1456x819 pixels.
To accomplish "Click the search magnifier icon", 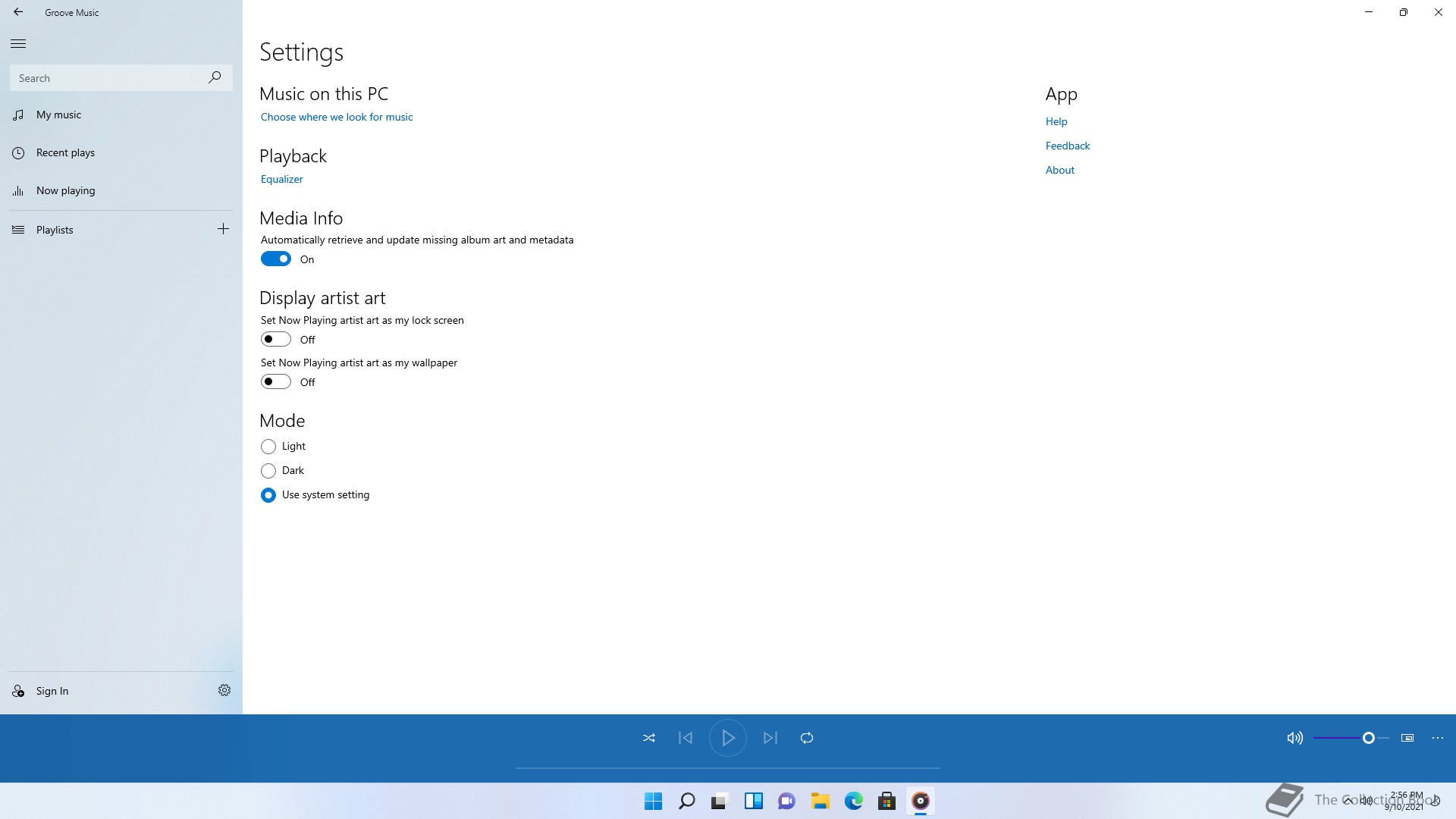I will pyautogui.click(x=215, y=77).
